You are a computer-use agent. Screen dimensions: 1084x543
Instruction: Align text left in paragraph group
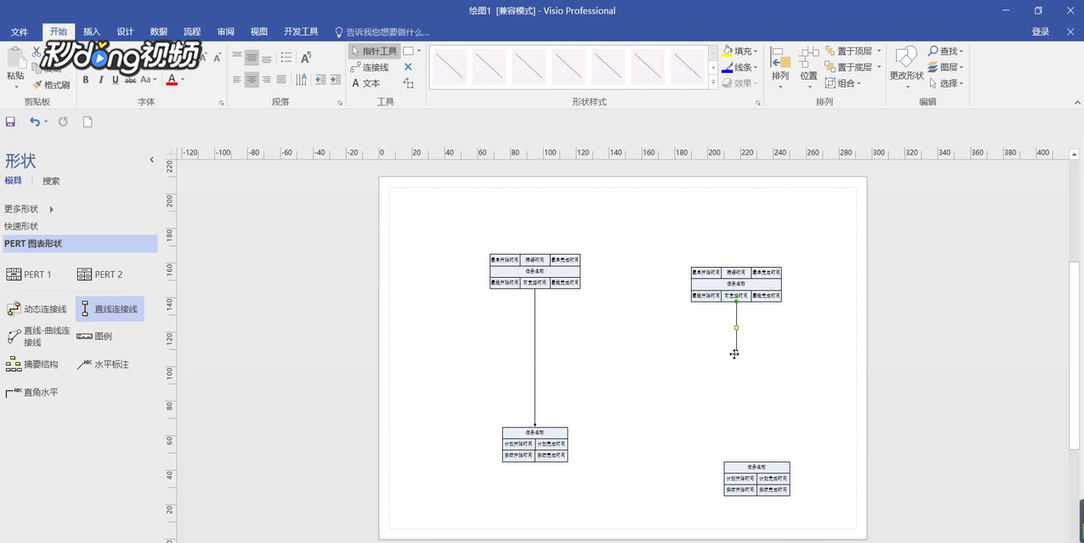237,80
